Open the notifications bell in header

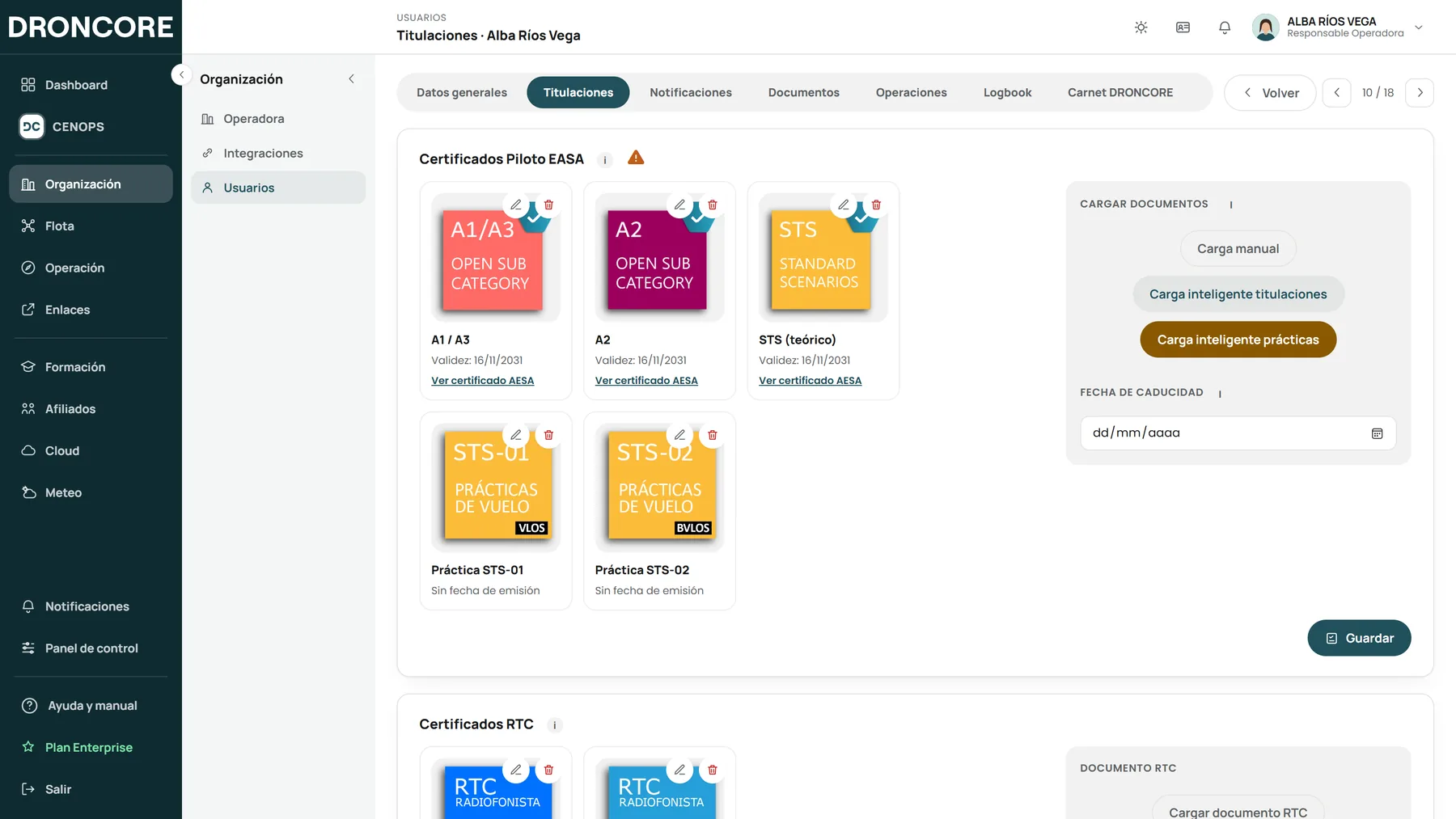[x=1225, y=27]
